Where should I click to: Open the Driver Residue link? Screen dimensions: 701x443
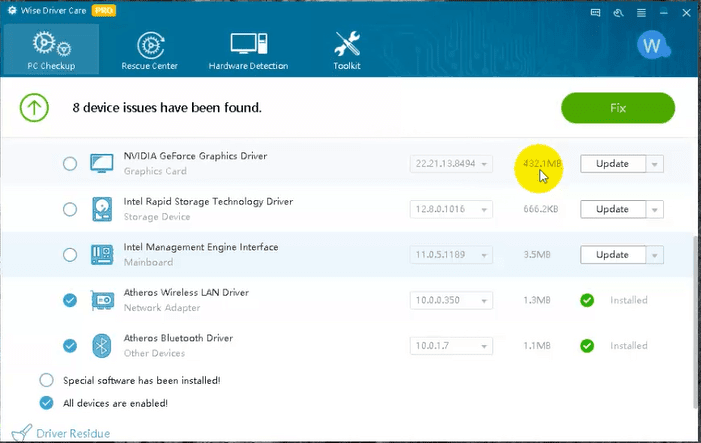coord(73,434)
